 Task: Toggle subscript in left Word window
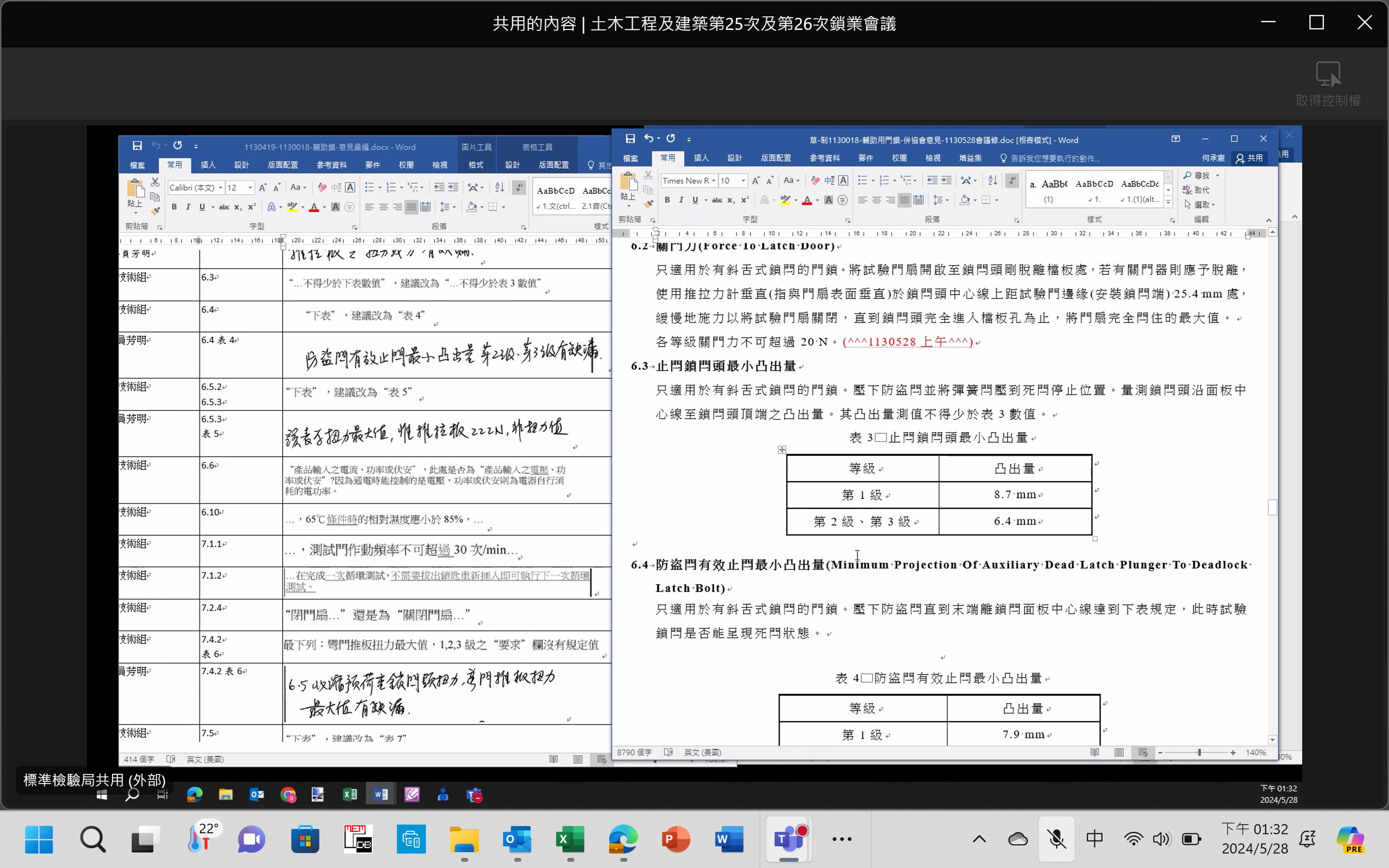tap(238, 207)
